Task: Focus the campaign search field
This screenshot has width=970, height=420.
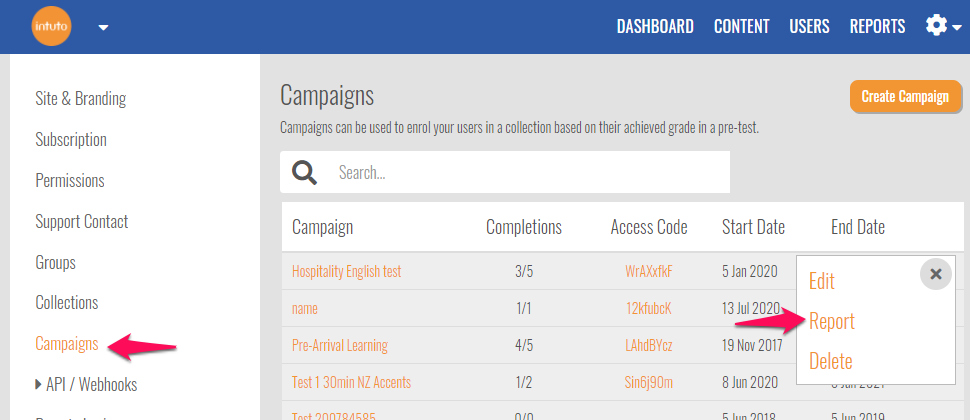Action: [x=530, y=172]
